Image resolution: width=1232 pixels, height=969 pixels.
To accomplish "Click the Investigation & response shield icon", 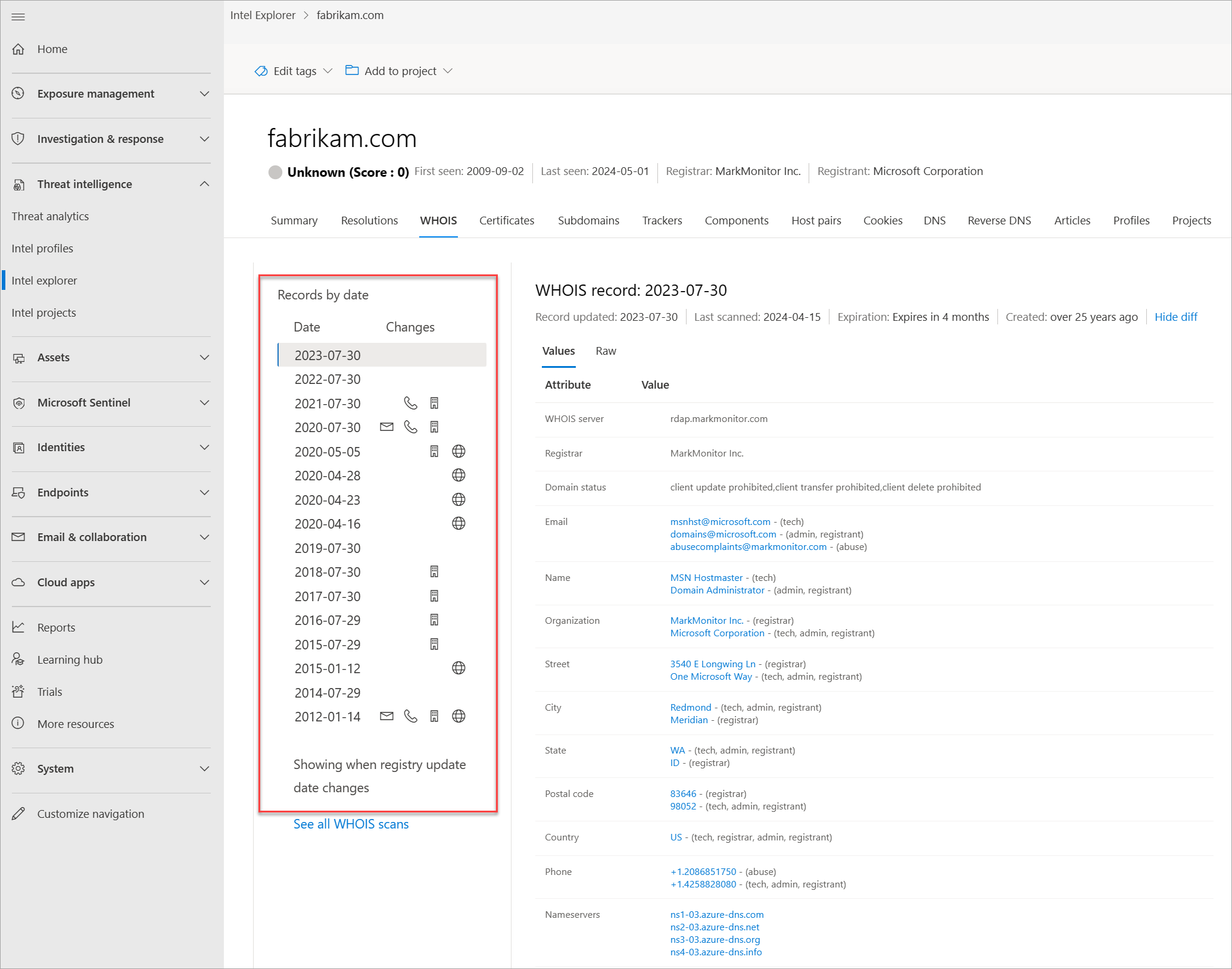I will pyautogui.click(x=18, y=139).
